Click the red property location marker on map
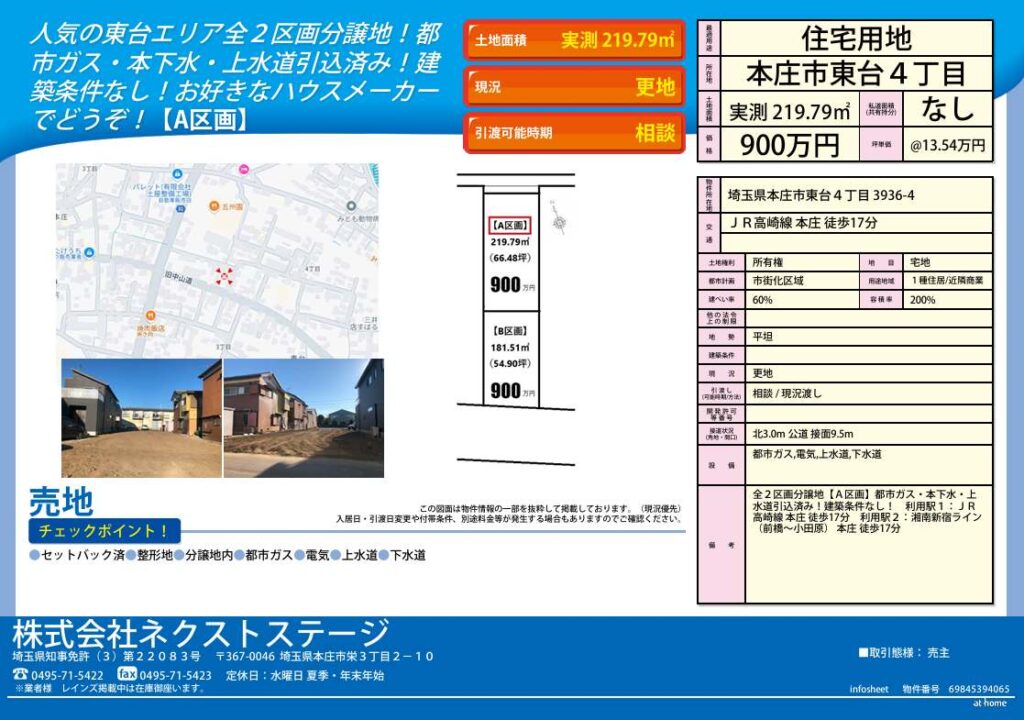Screen dimensions: 1024x720 point(224,276)
